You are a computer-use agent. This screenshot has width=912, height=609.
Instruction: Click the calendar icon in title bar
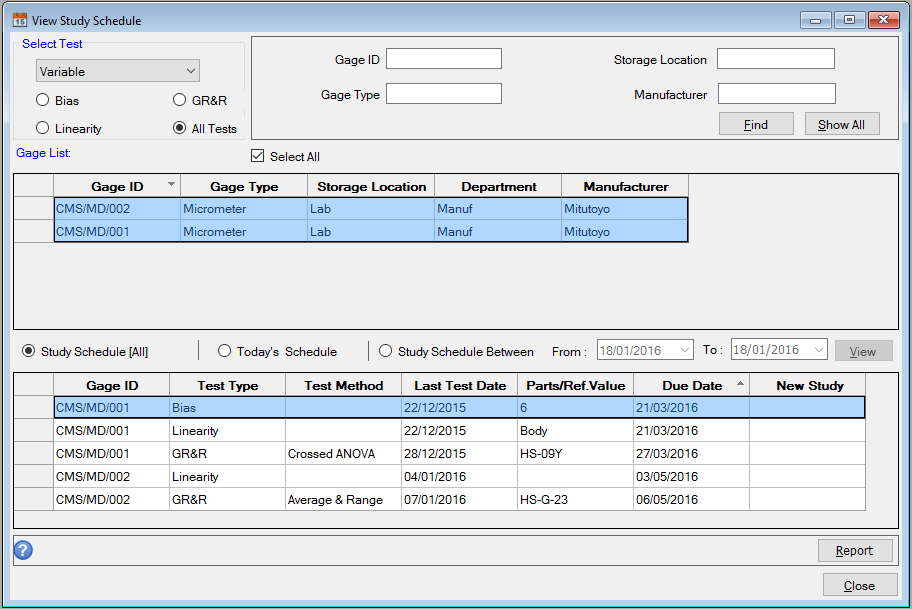[20, 20]
